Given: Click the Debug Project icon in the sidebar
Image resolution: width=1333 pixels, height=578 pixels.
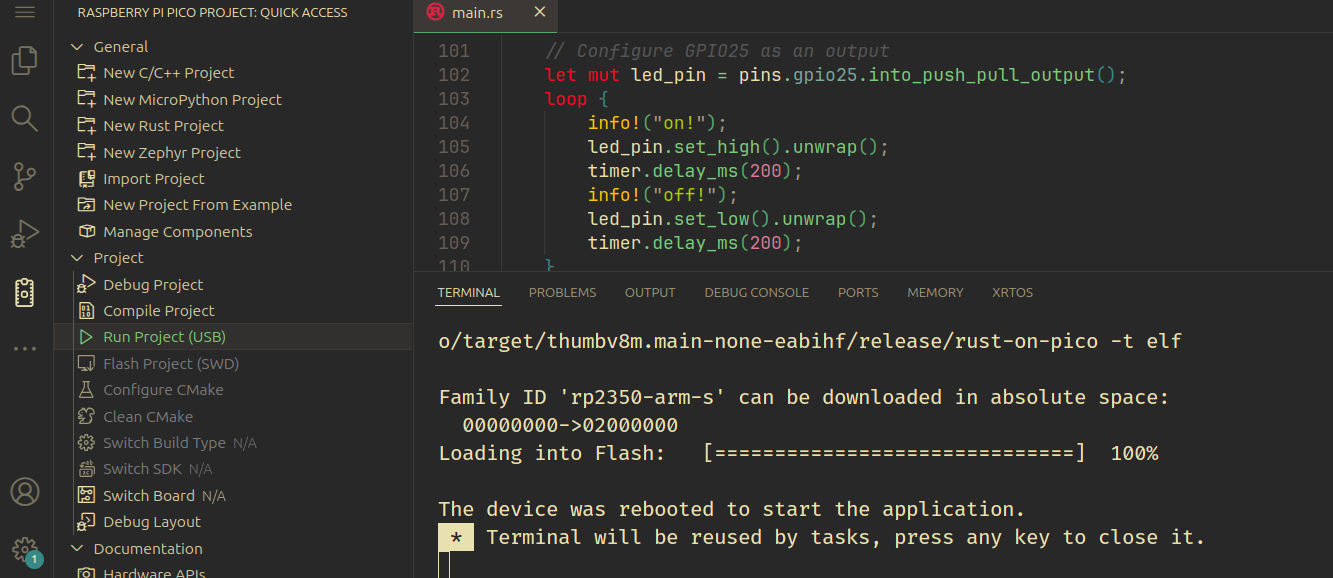Looking at the screenshot, I should 87,284.
